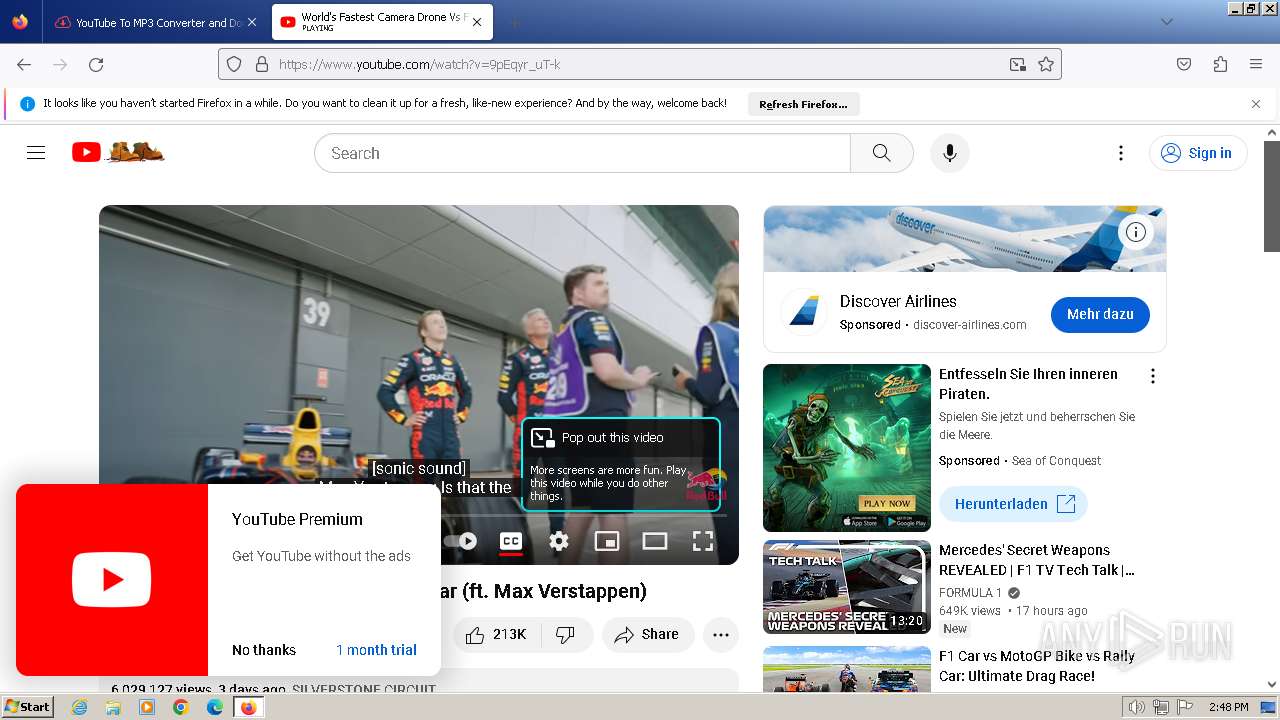1280x720 pixels.
Task: Decline Premium with No thanks
Action: coord(264,650)
